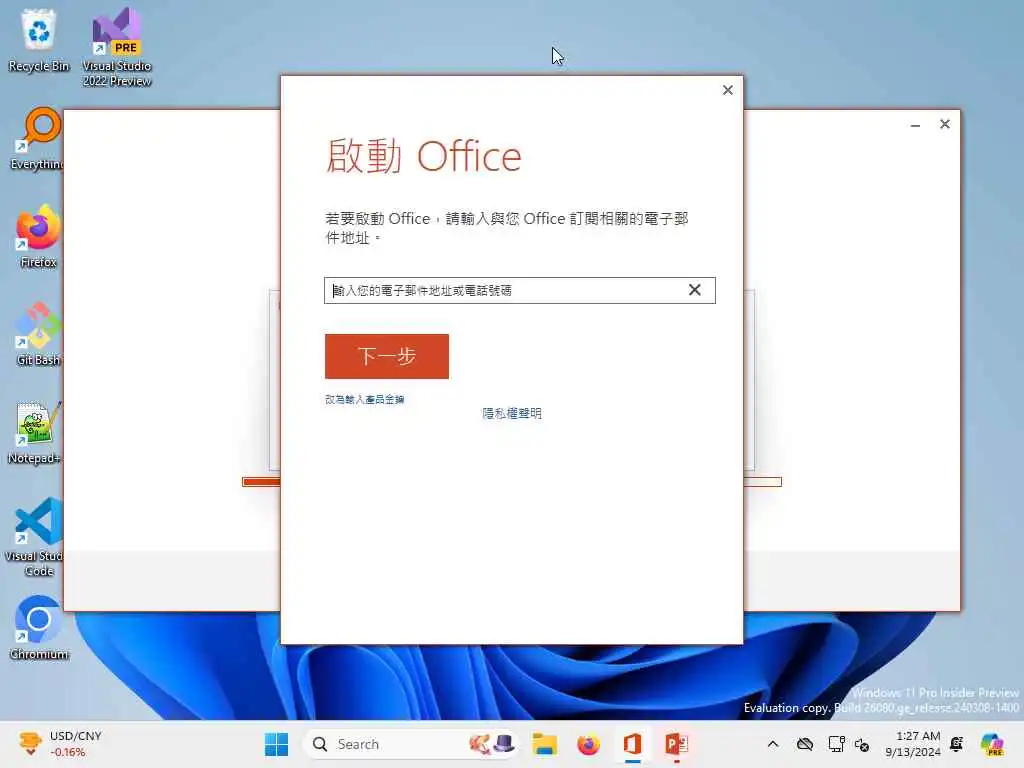Open the 隱私權聲明 privacy statement link
This screenshot has height=768, width=1024.
tap(512, 413)
